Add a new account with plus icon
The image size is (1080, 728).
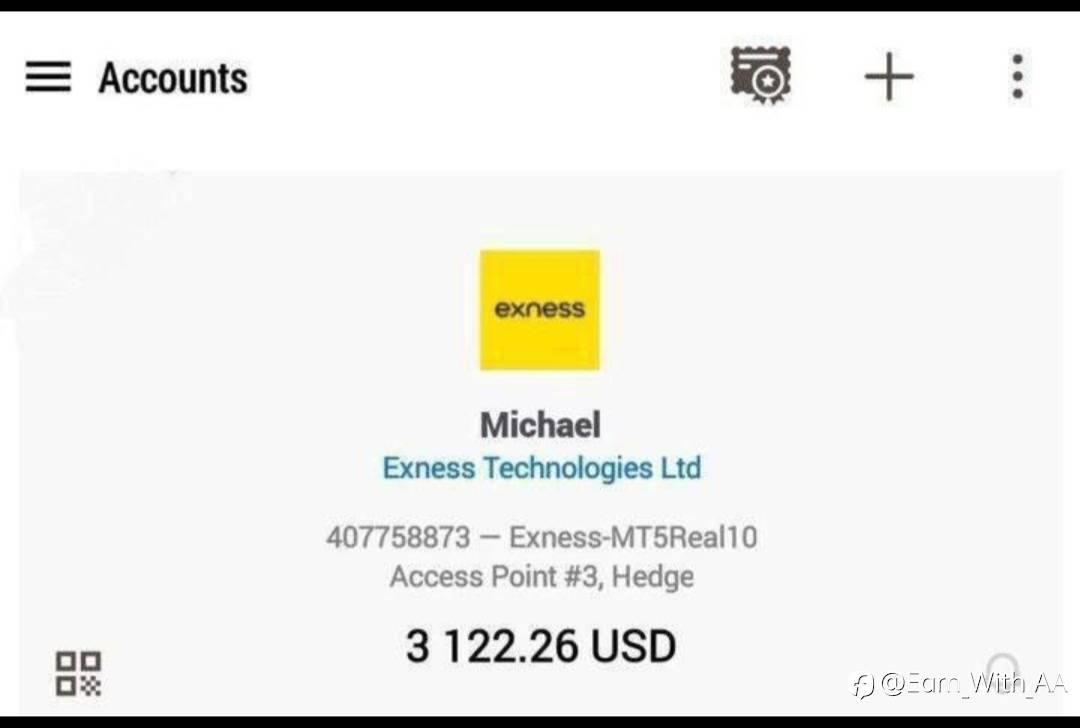tap(889, 76)
